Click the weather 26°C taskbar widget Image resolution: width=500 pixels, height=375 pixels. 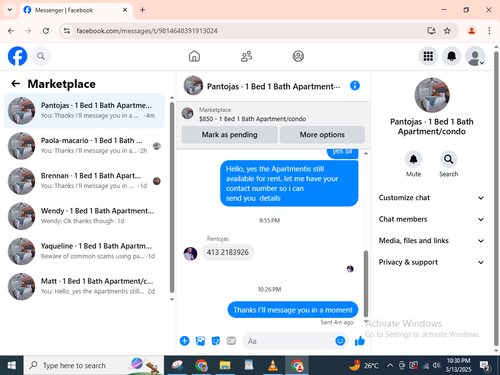pos(364,366)
